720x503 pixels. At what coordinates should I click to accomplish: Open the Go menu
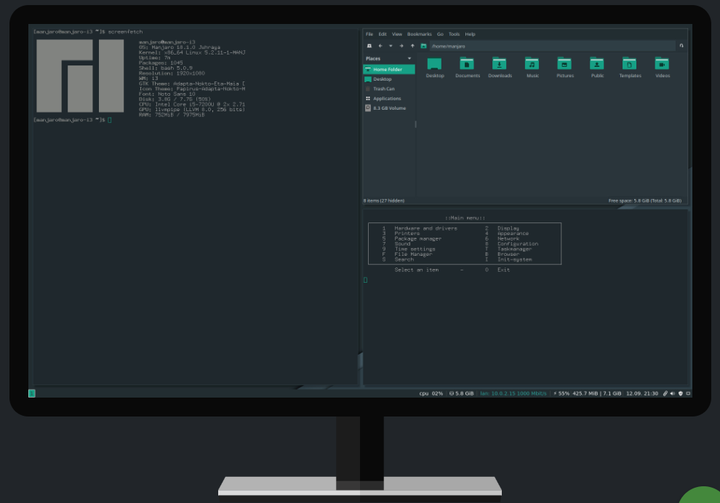click(x=440, y=34)
